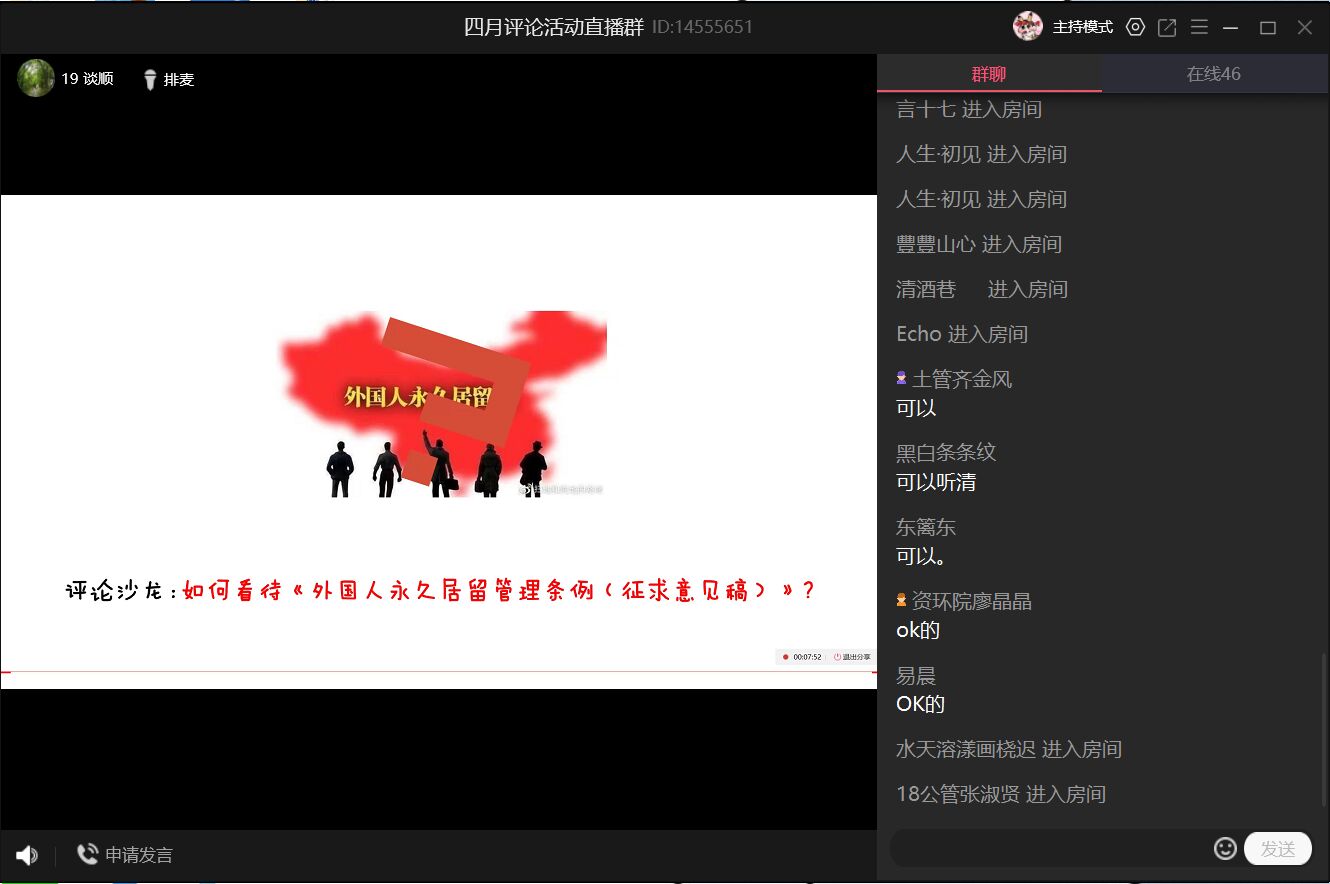Click the 排麦 microphone icon
1330x884 pixels.
coord(150,79)
